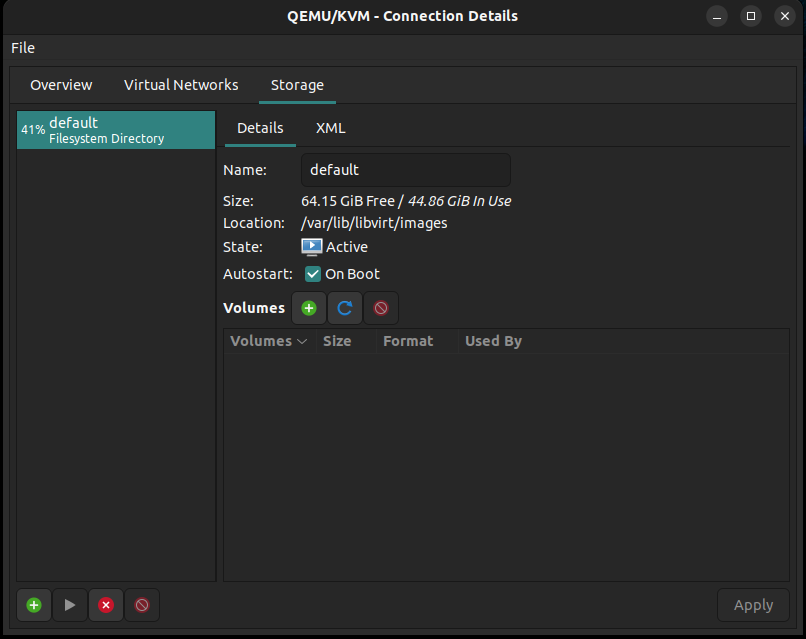Image resolution: width=806 pixels, height=639 pixels.
Task: Start the selected storage pool
Action: coord(70,605)
